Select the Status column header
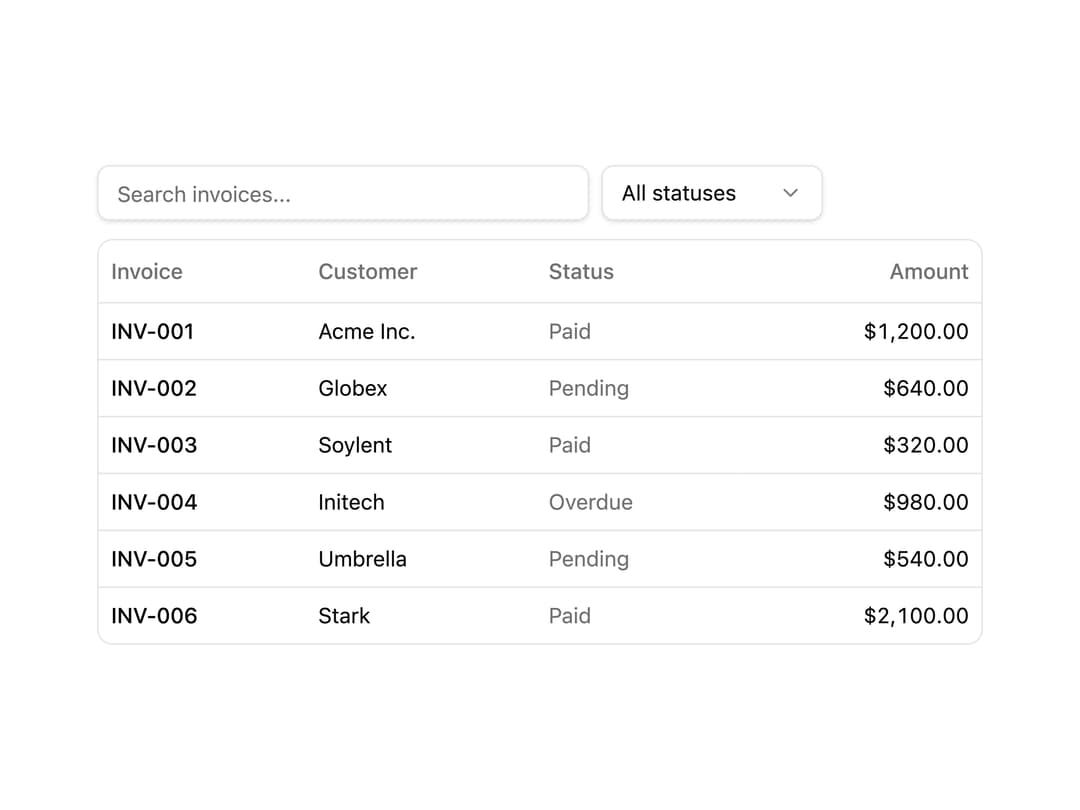 [581, 271]
